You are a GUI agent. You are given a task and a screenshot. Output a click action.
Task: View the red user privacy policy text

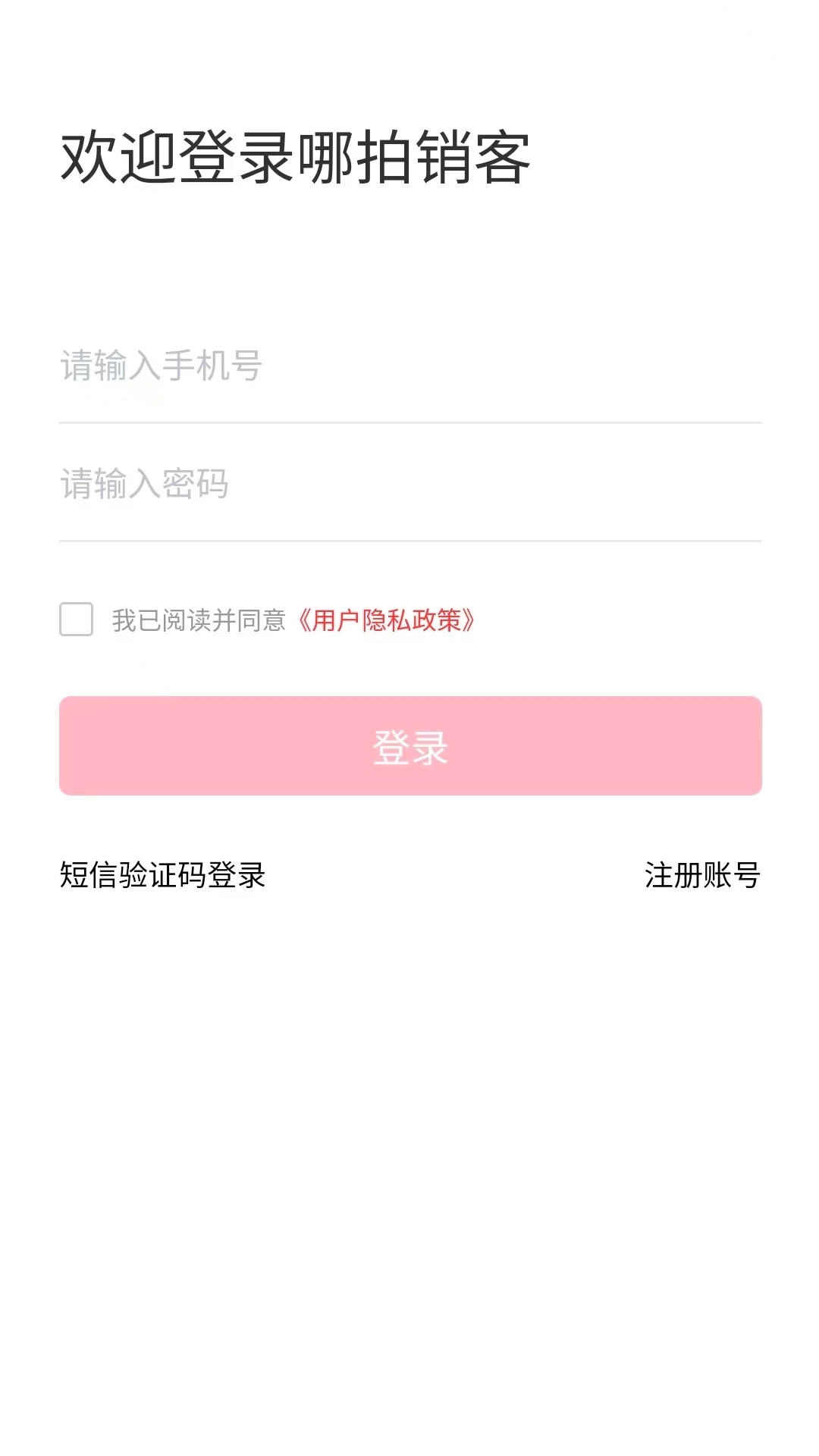(387, 620)
